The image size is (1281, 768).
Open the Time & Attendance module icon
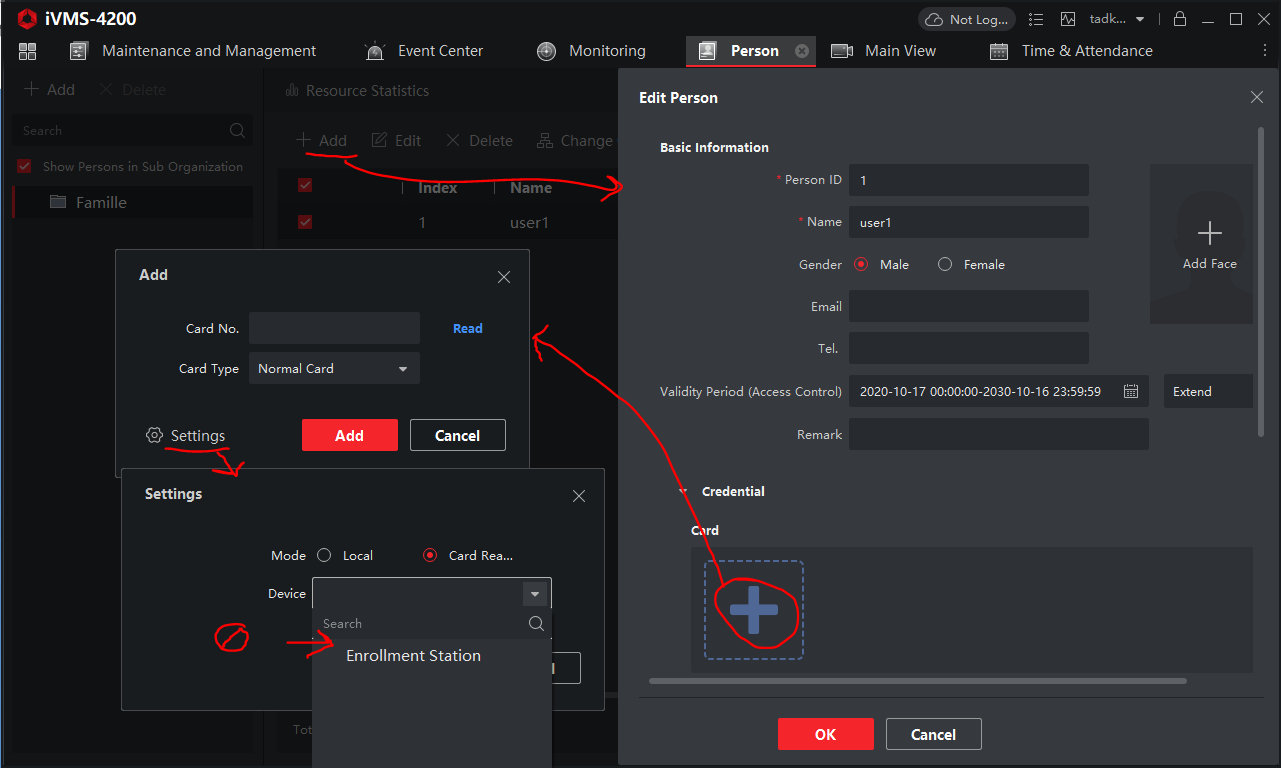tap(999, 50)
